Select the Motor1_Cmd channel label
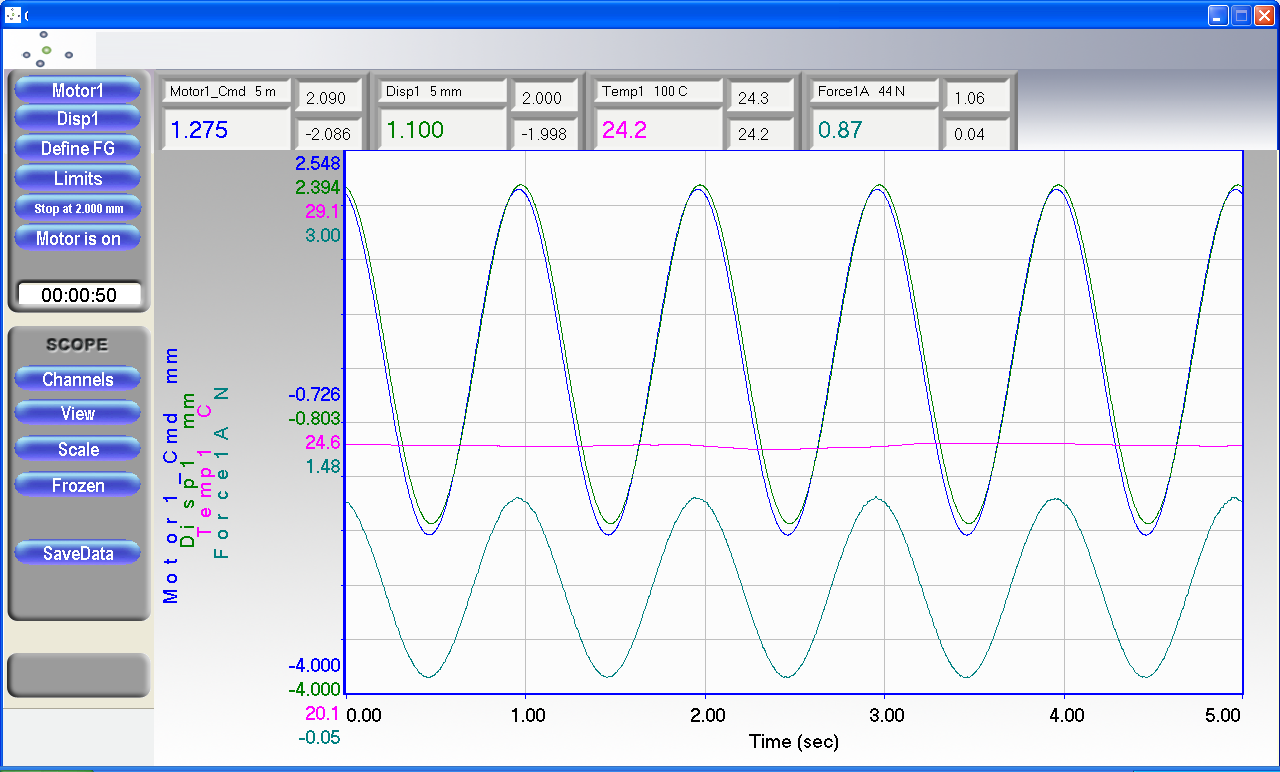The image size is (1280, 772). (x=226, y=92)
